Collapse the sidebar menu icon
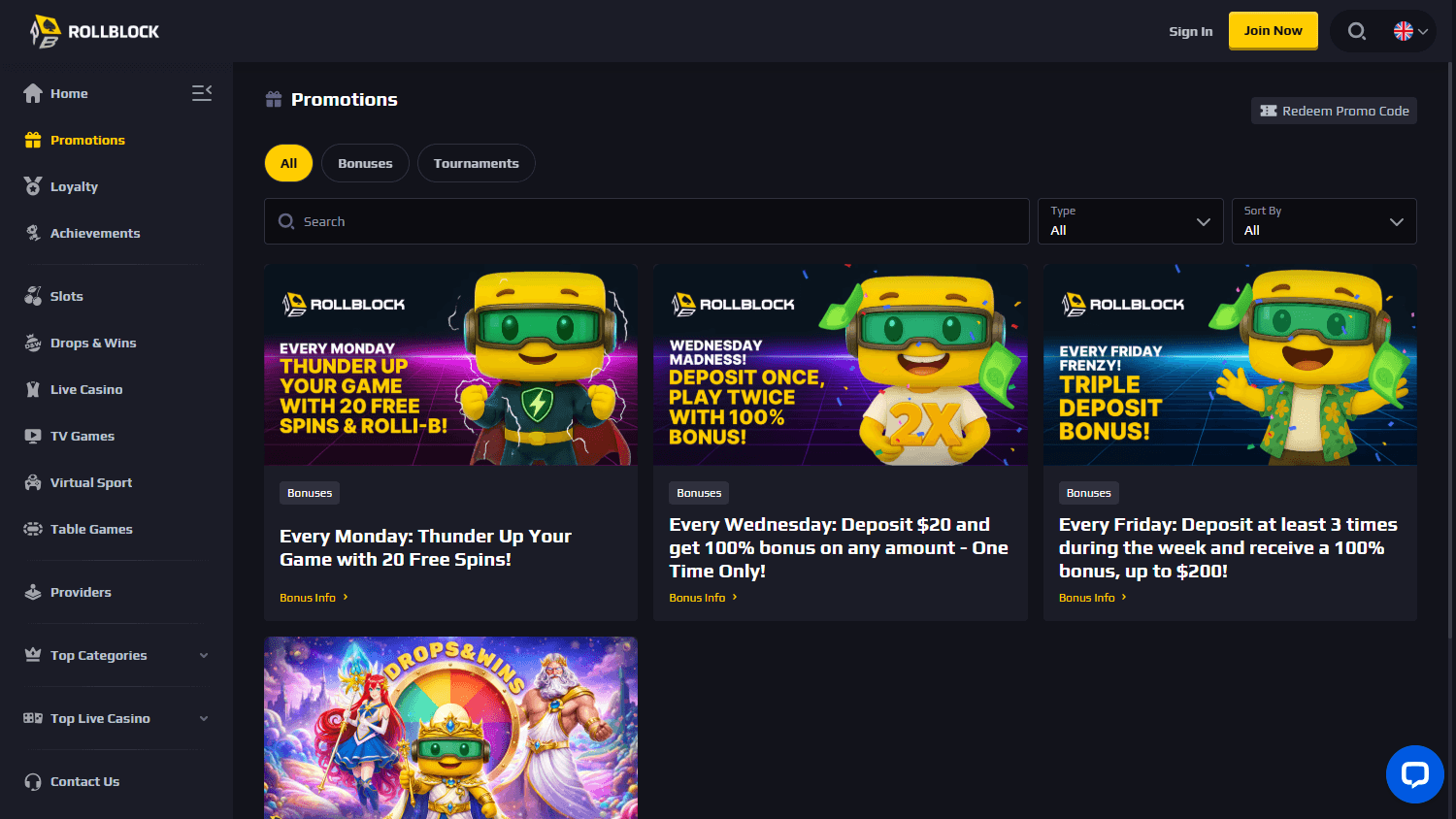This screenshot has height=819, width=1456. (x=202, y=93)
